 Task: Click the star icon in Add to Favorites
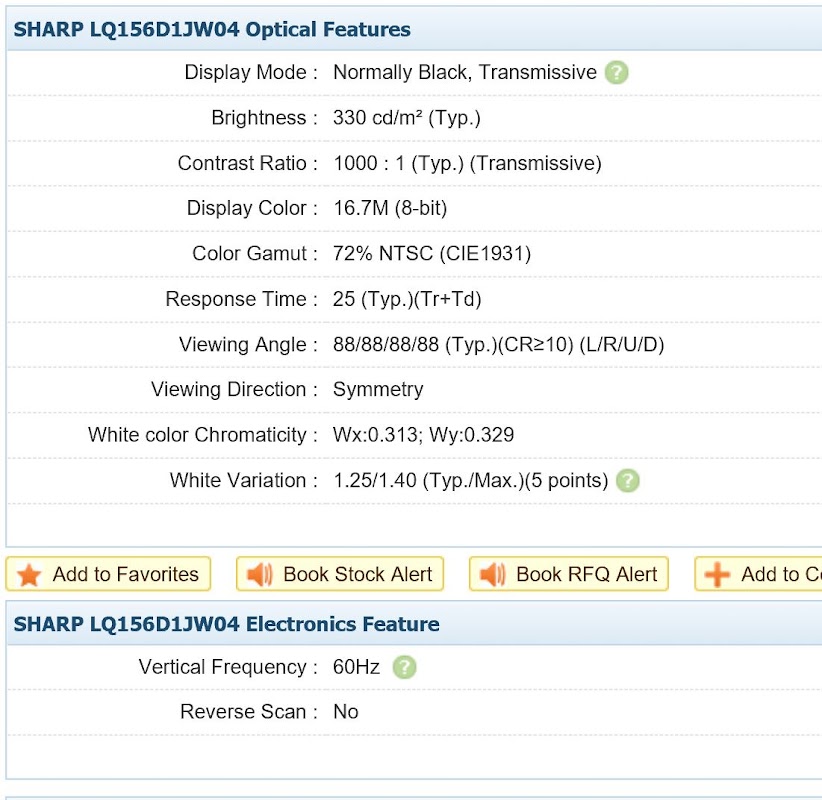[29, 575]
